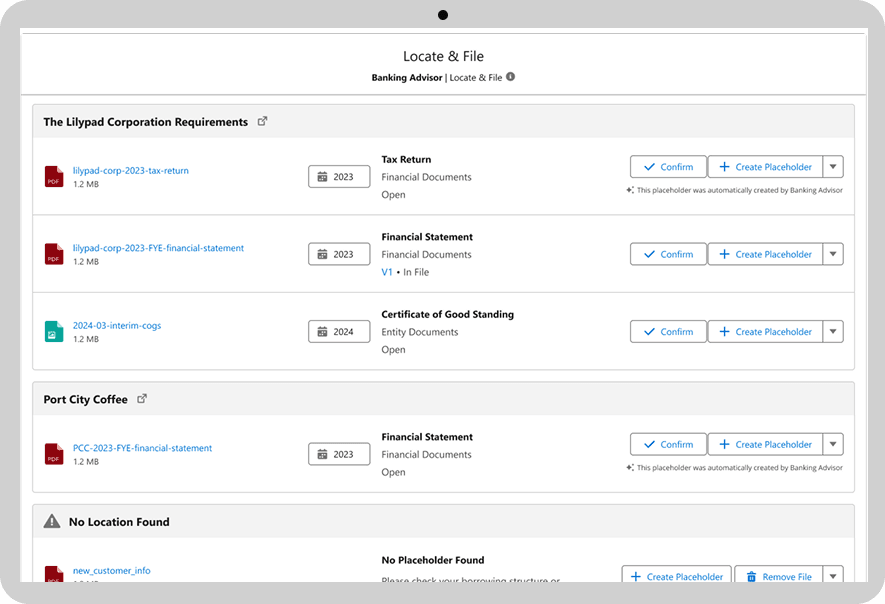Select the No Placeholder Found label

point(433,560)
